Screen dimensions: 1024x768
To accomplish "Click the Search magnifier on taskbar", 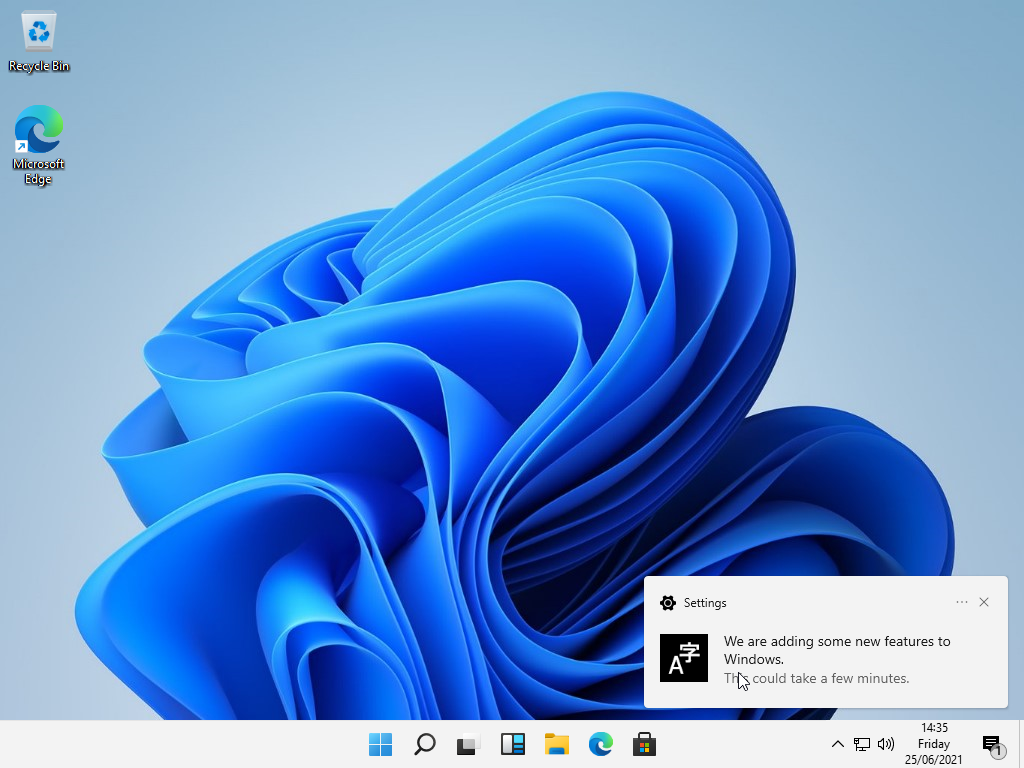I will [425, 744].
